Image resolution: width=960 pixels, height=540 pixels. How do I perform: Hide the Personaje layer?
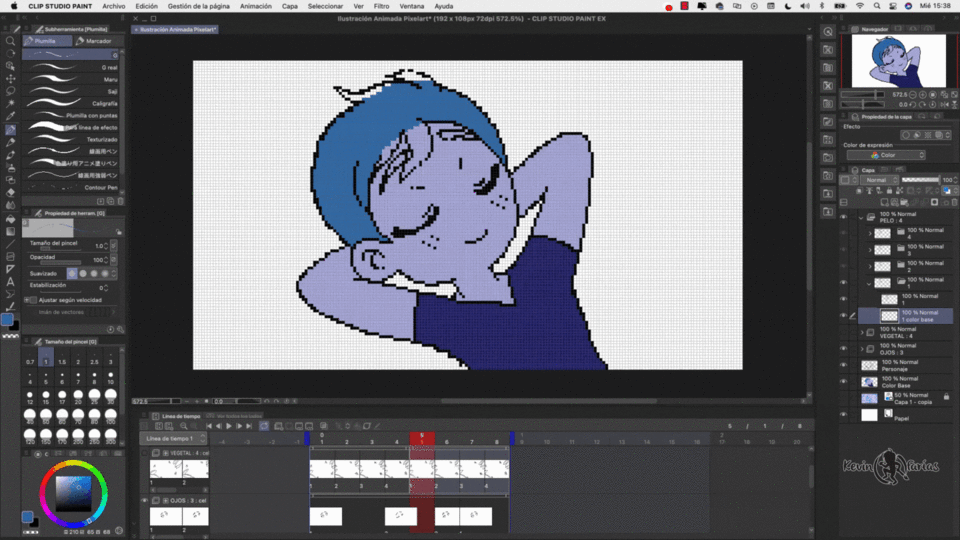[x=844, y=366]
